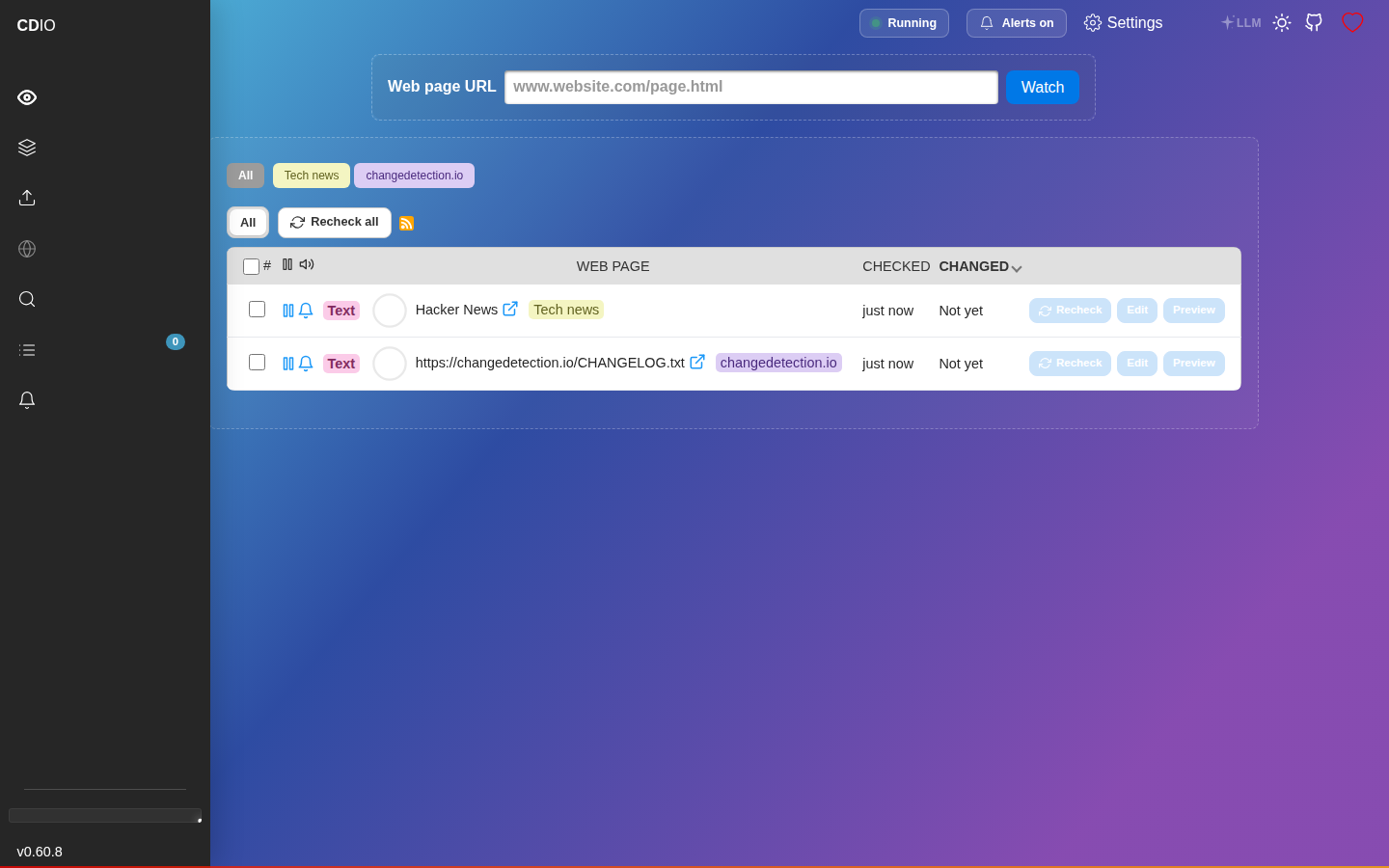Filter by the Tech news tag tab
Viewport: 1389px width, 868px height.
[312, 176]
